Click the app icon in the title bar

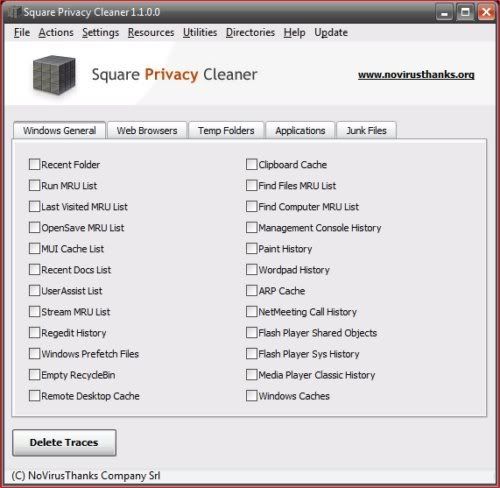coord(14,12)
